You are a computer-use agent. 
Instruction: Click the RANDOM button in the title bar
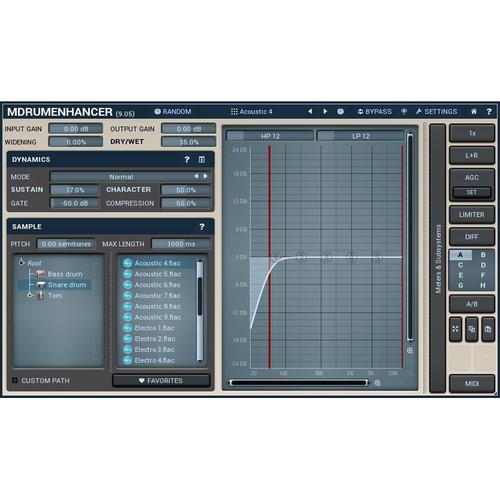173,112
